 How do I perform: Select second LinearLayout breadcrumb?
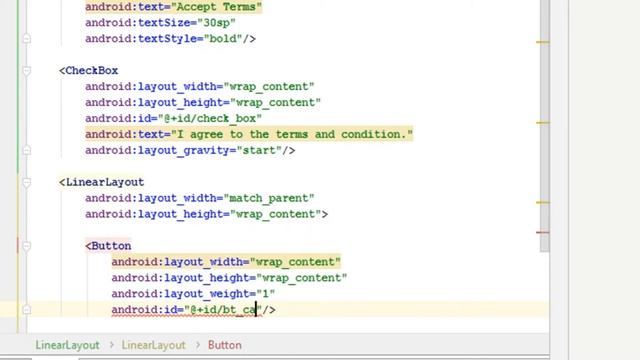[x=153, y=345]
